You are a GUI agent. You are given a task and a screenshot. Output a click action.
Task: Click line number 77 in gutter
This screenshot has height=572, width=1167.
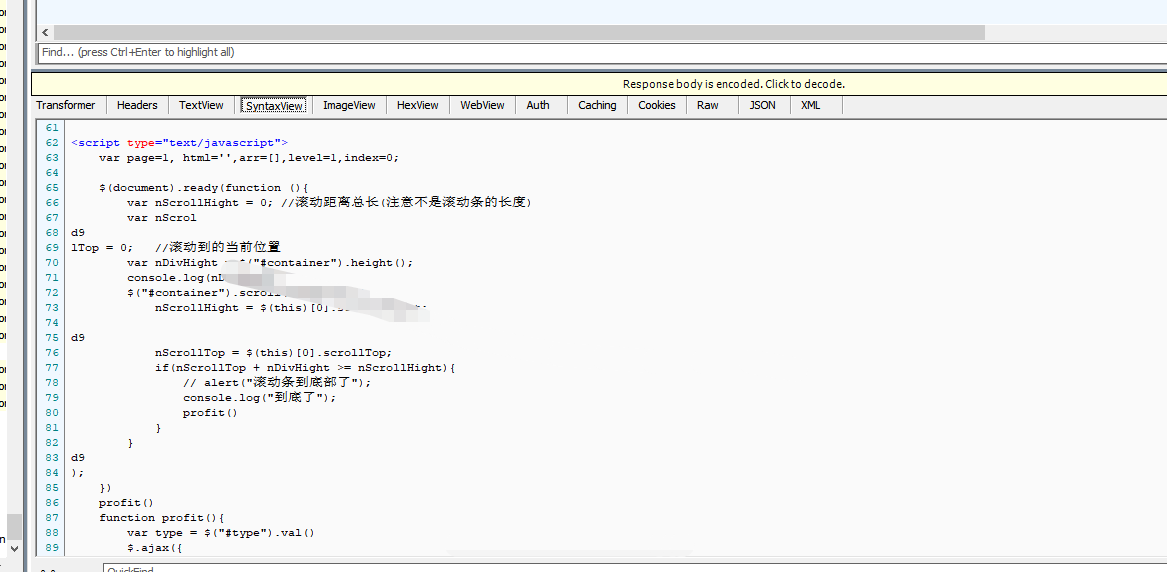tap(52, 367)
